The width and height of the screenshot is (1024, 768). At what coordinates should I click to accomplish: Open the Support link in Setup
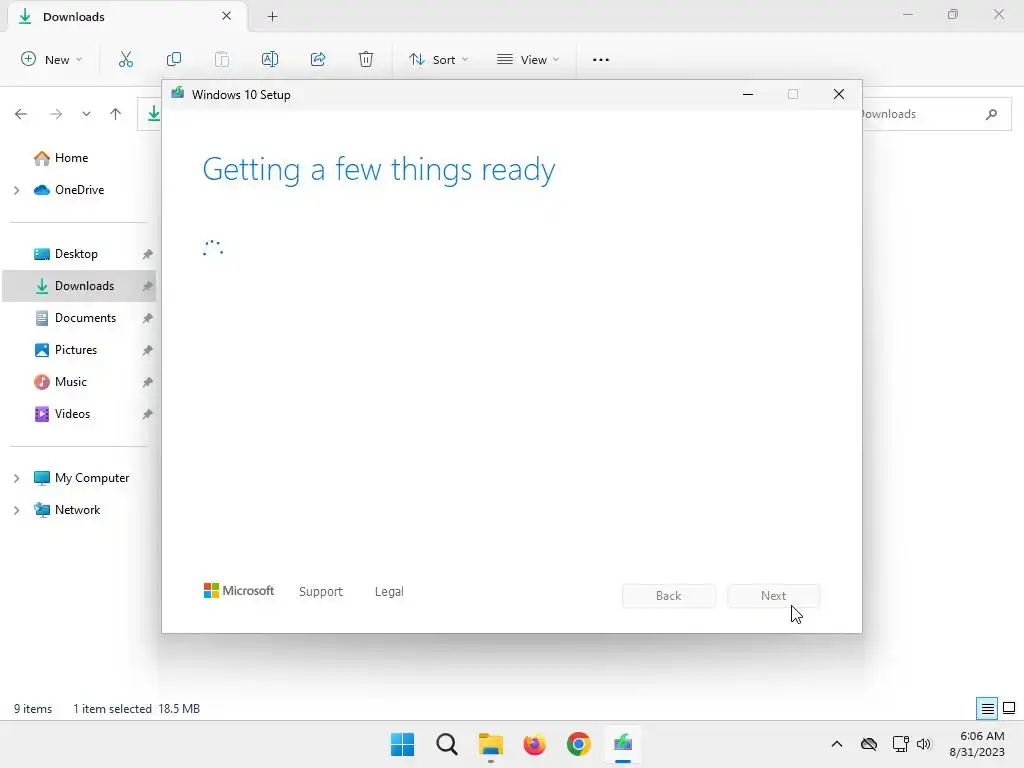pyautogui.click(x=321, y=592)
